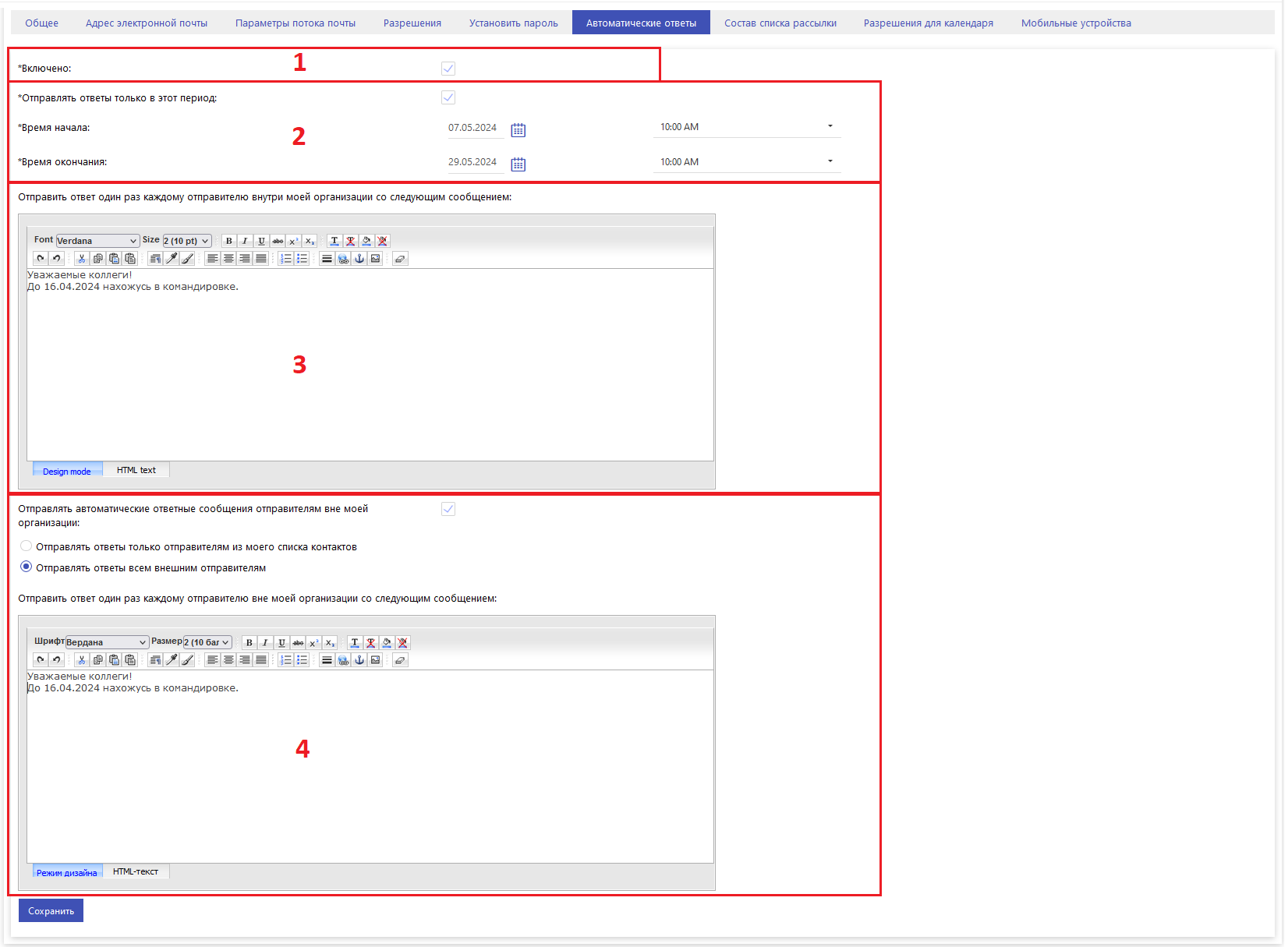Image resolution: width=1288 pixels, height=947 pixels.
Task: Apply subscript in the lower Шрифт editor
Action: coord(331,642)
